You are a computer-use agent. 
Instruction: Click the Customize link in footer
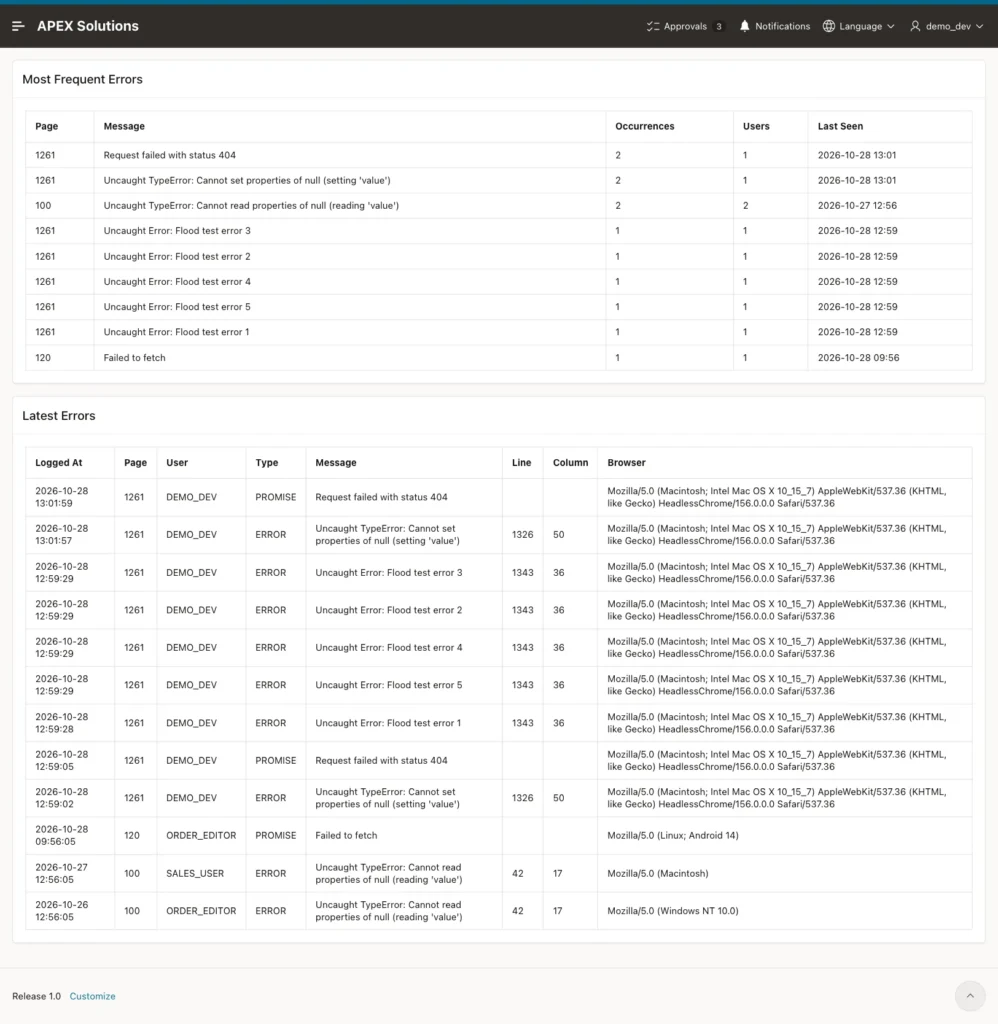[93, 996]
